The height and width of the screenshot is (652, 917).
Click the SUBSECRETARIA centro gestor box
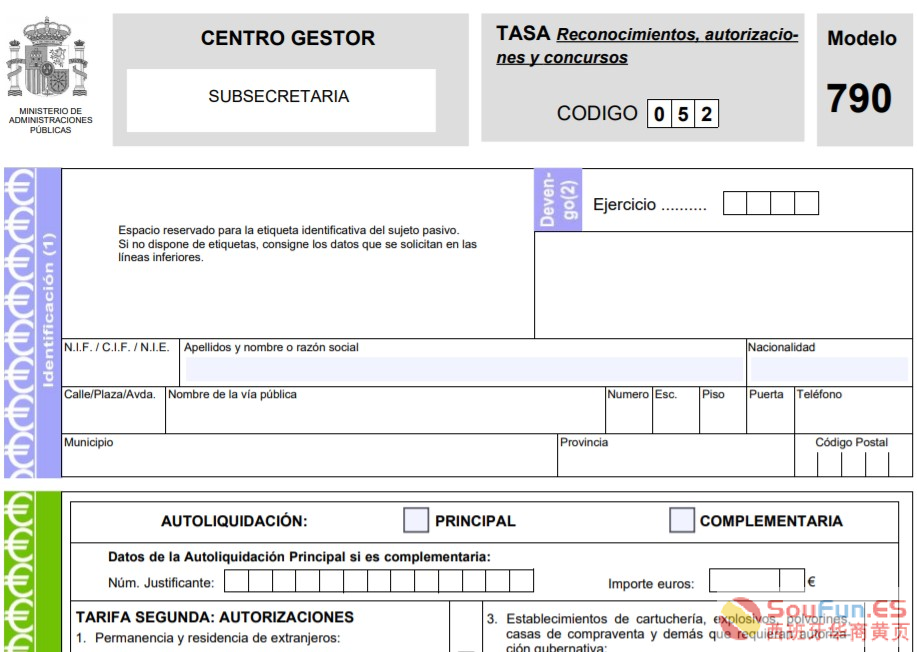(281, 100)
